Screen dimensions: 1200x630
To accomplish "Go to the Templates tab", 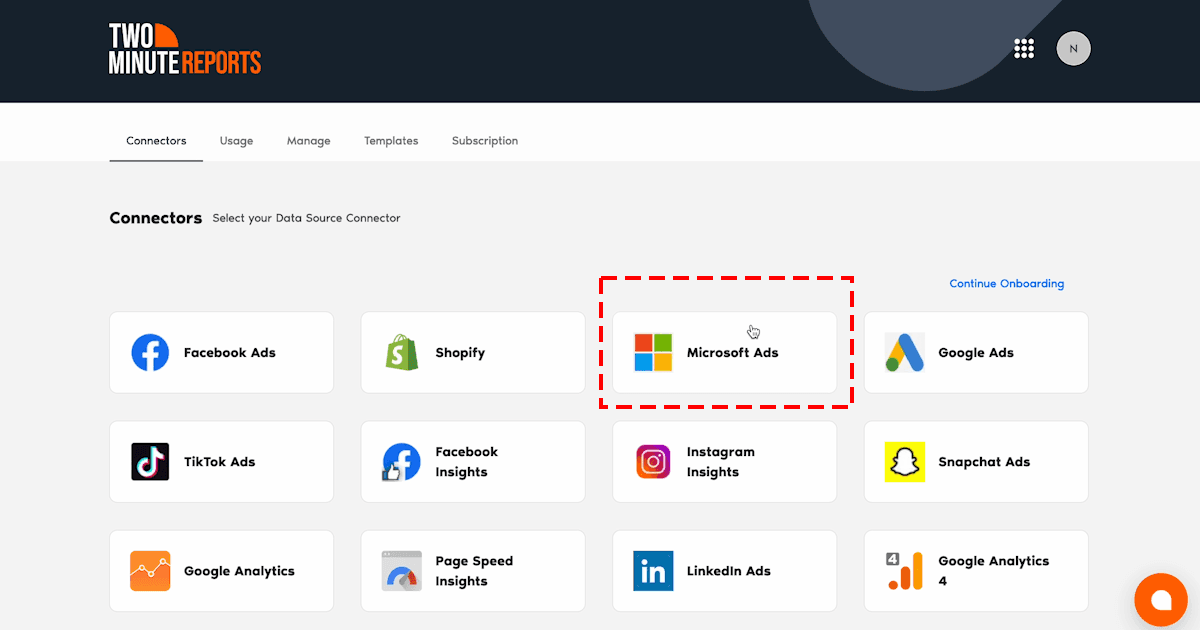I will [x=391, y=141].
